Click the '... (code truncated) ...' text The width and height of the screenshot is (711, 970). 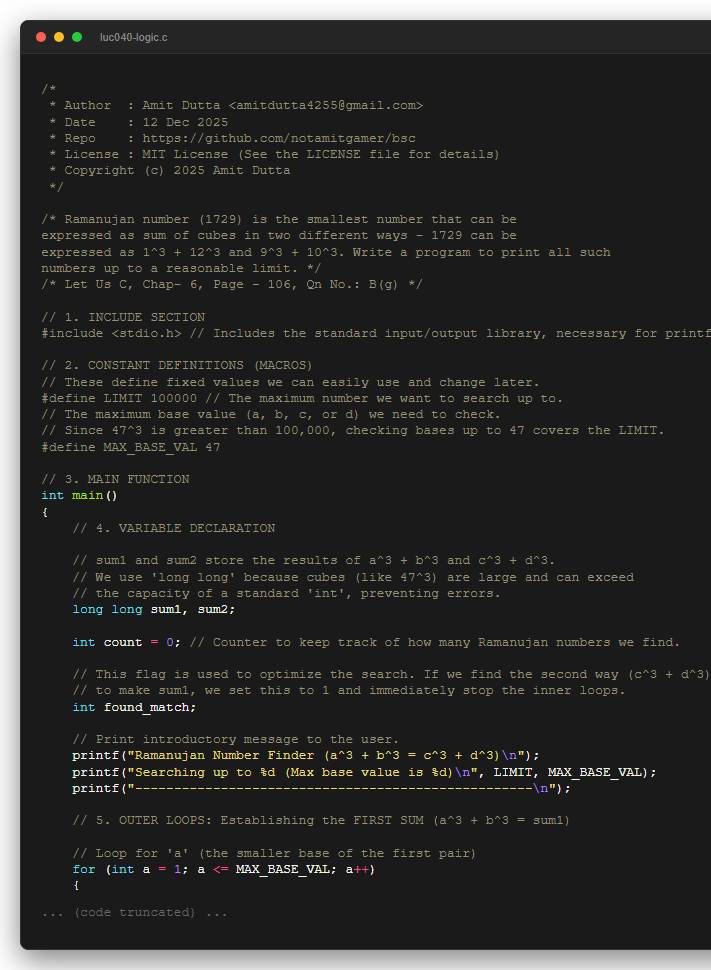tap(134, 912)
